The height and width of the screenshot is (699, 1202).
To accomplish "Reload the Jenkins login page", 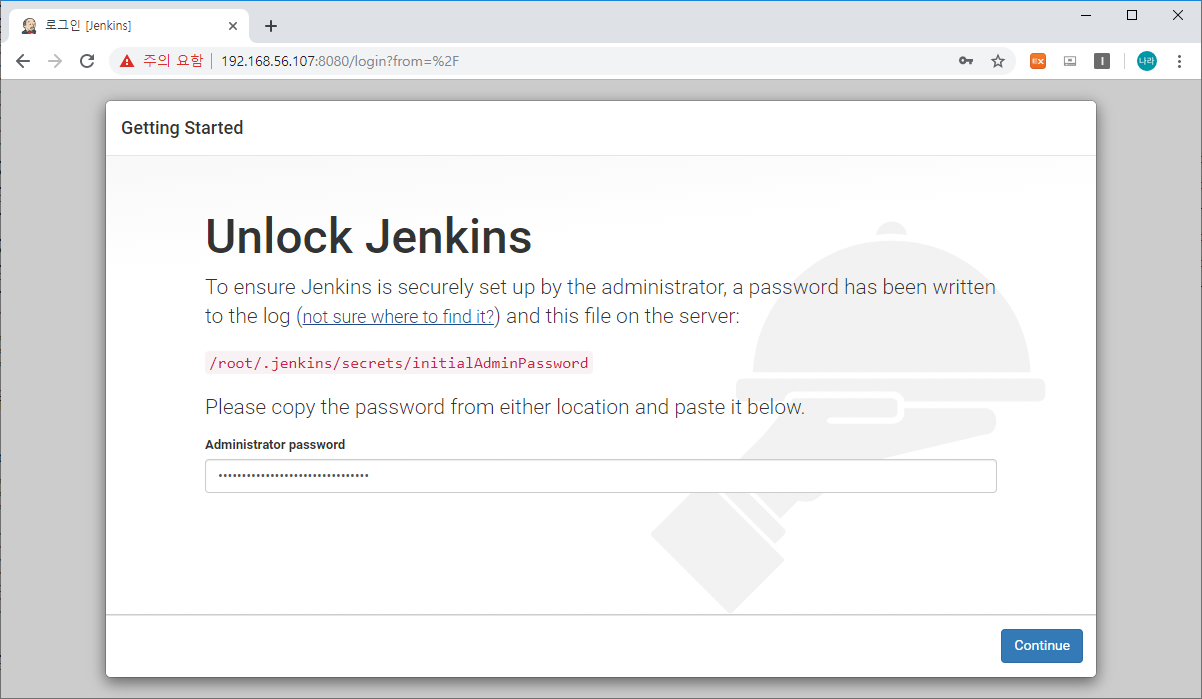I will [87, 61].
